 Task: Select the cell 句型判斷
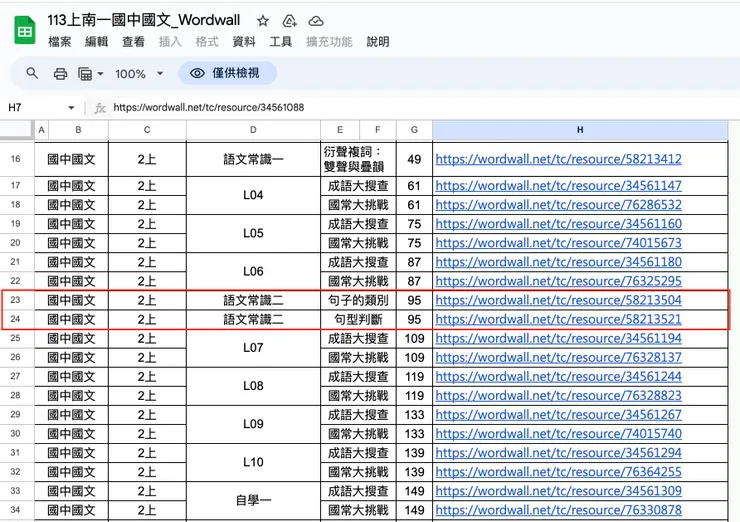pos(358,320)
